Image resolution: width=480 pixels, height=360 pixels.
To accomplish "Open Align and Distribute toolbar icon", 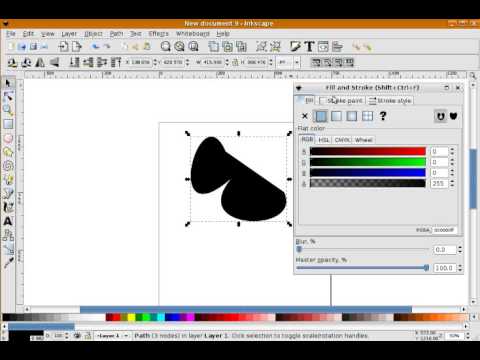I will tap(337, 47).
